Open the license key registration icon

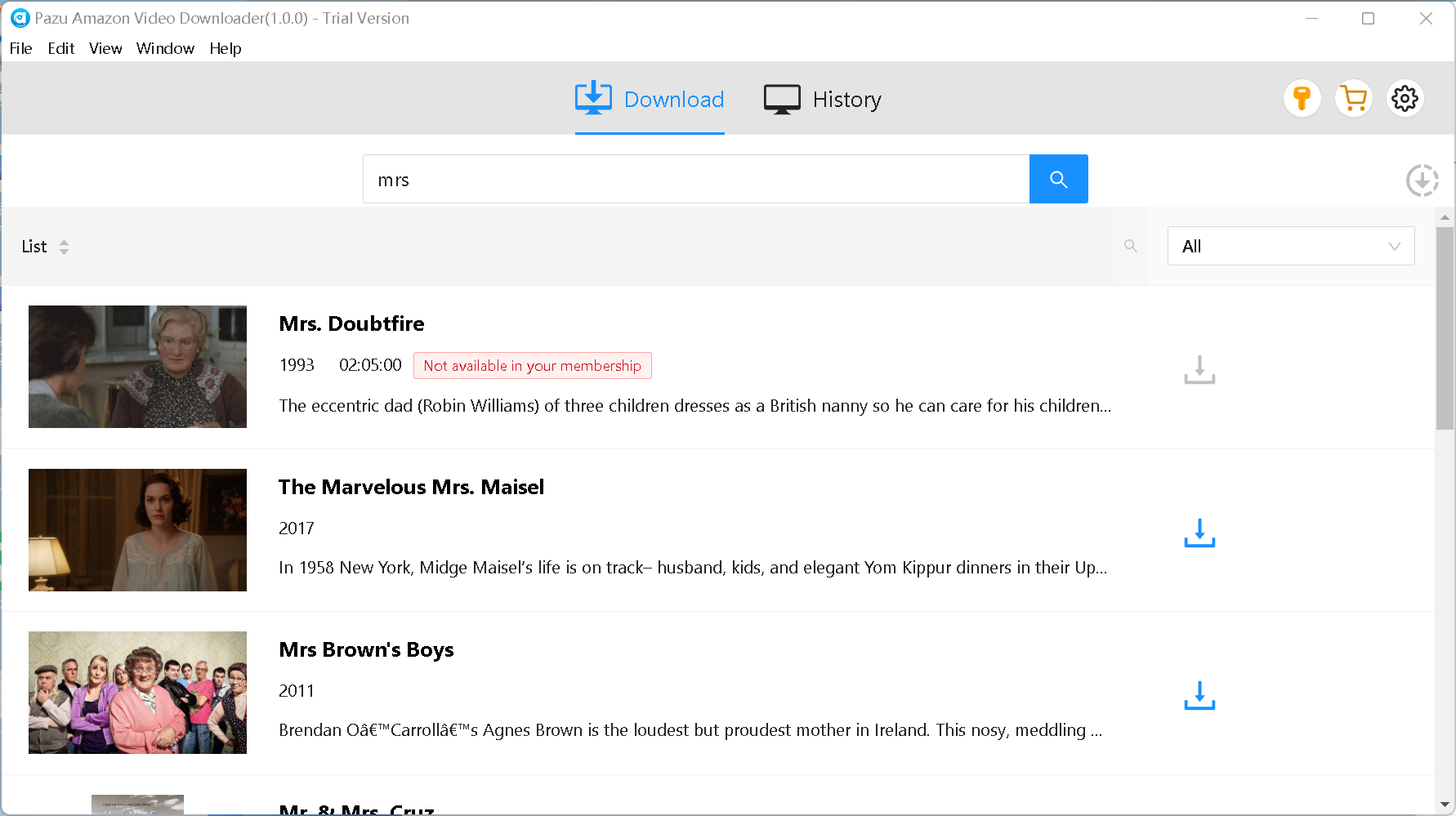point(1302,98)
